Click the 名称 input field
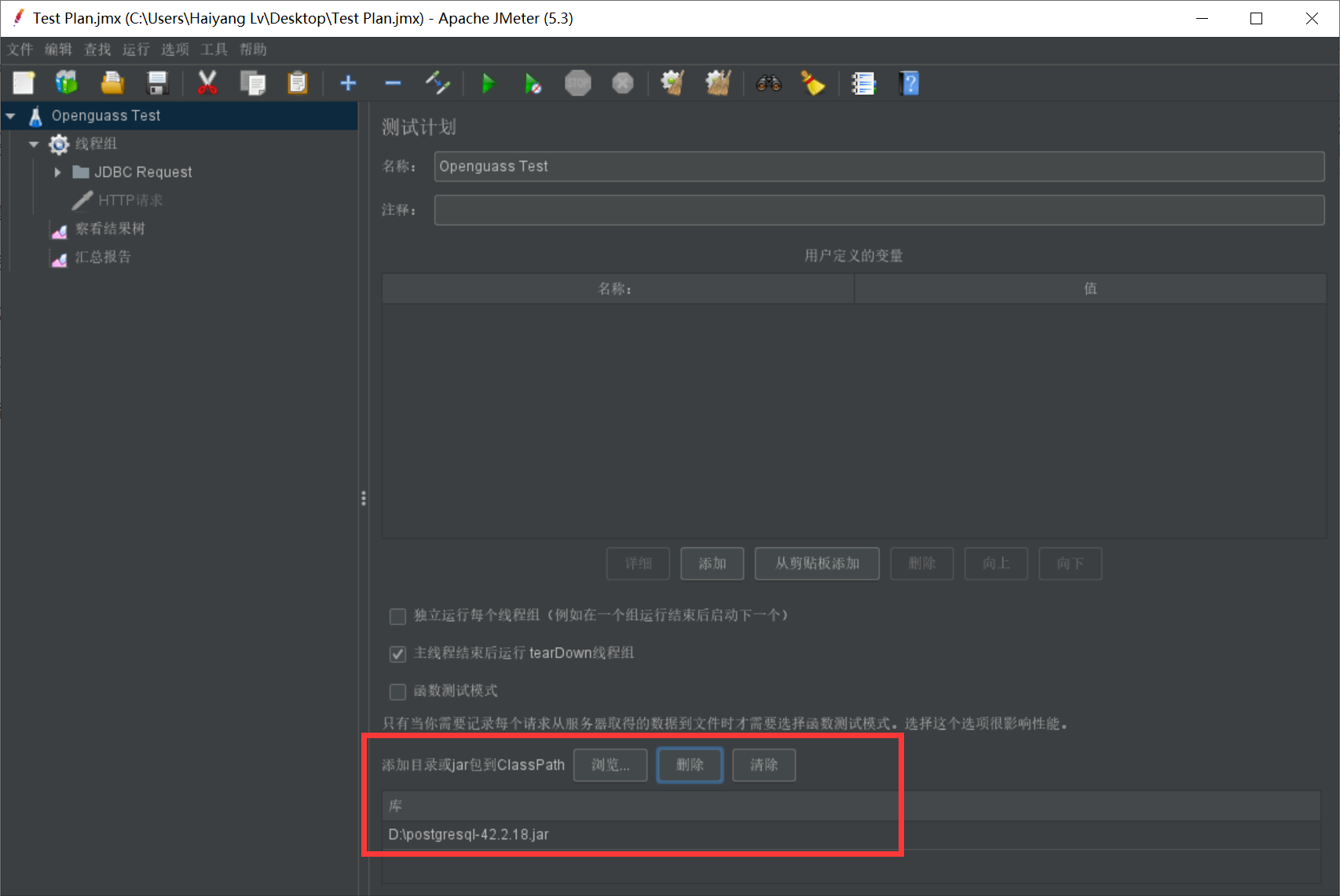The height and width of the screenshot is (896, 1340). [879, 166]
